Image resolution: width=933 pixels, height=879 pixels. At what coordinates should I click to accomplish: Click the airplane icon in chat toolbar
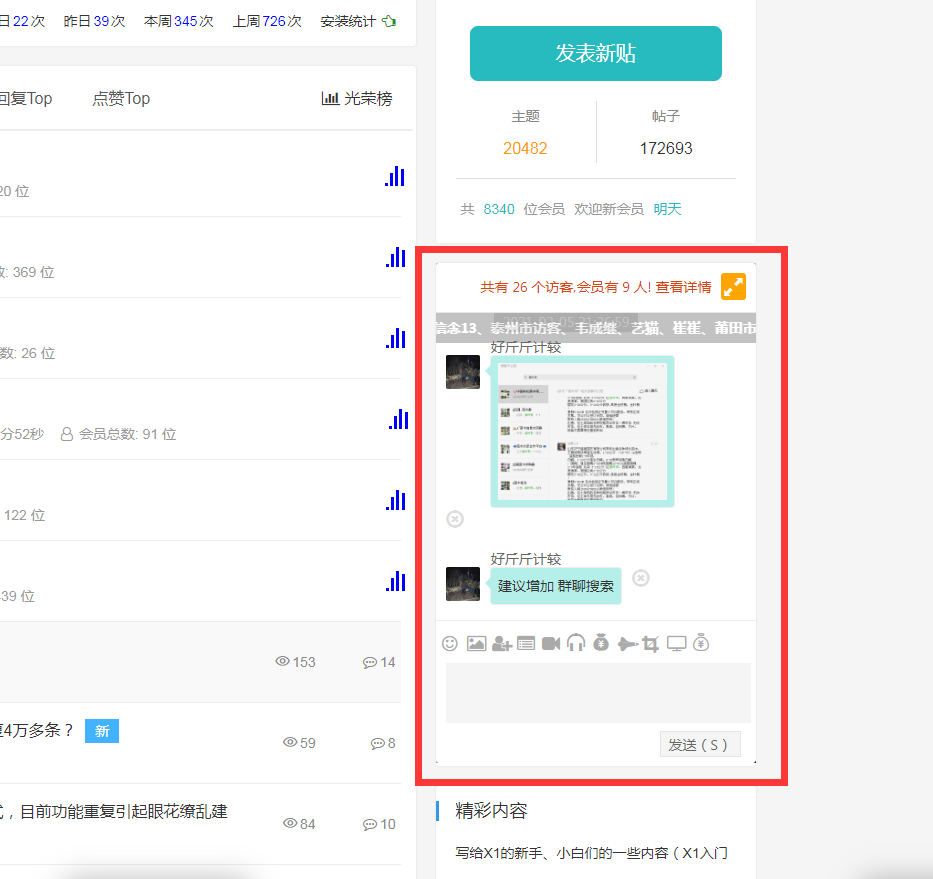click(x=627, y=644)
